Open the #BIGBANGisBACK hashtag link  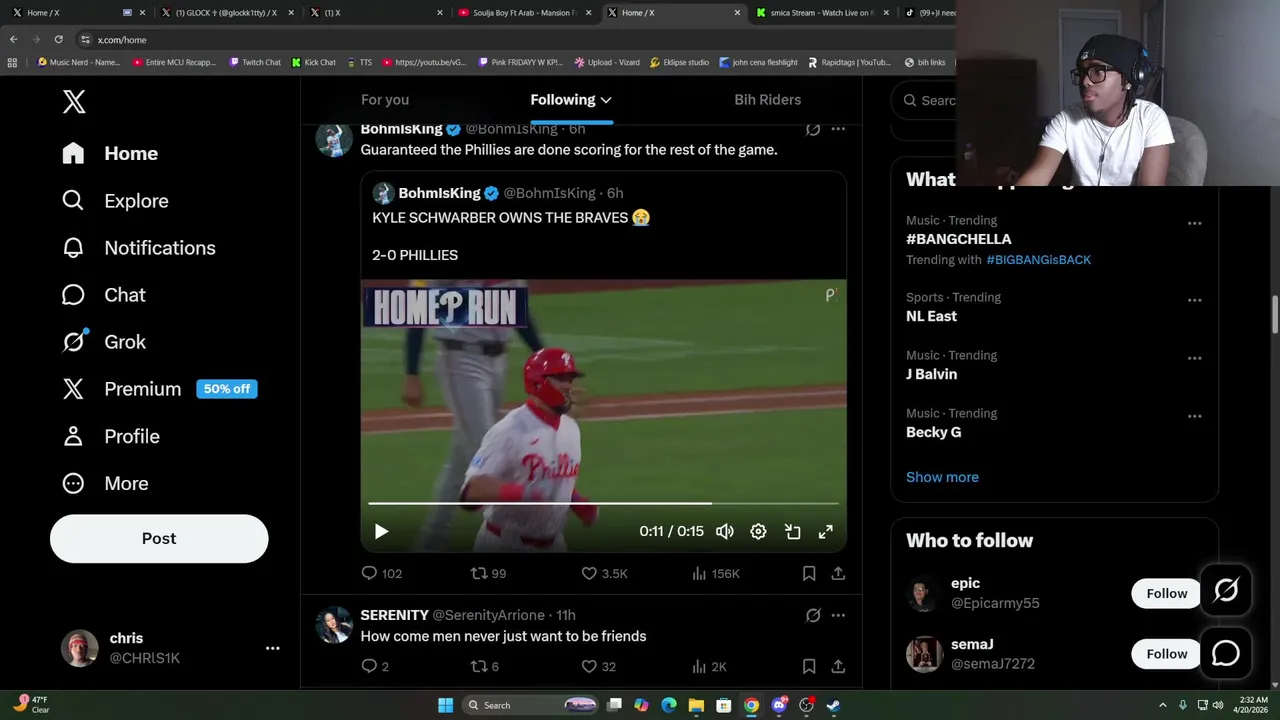(x=1038, y=259)
